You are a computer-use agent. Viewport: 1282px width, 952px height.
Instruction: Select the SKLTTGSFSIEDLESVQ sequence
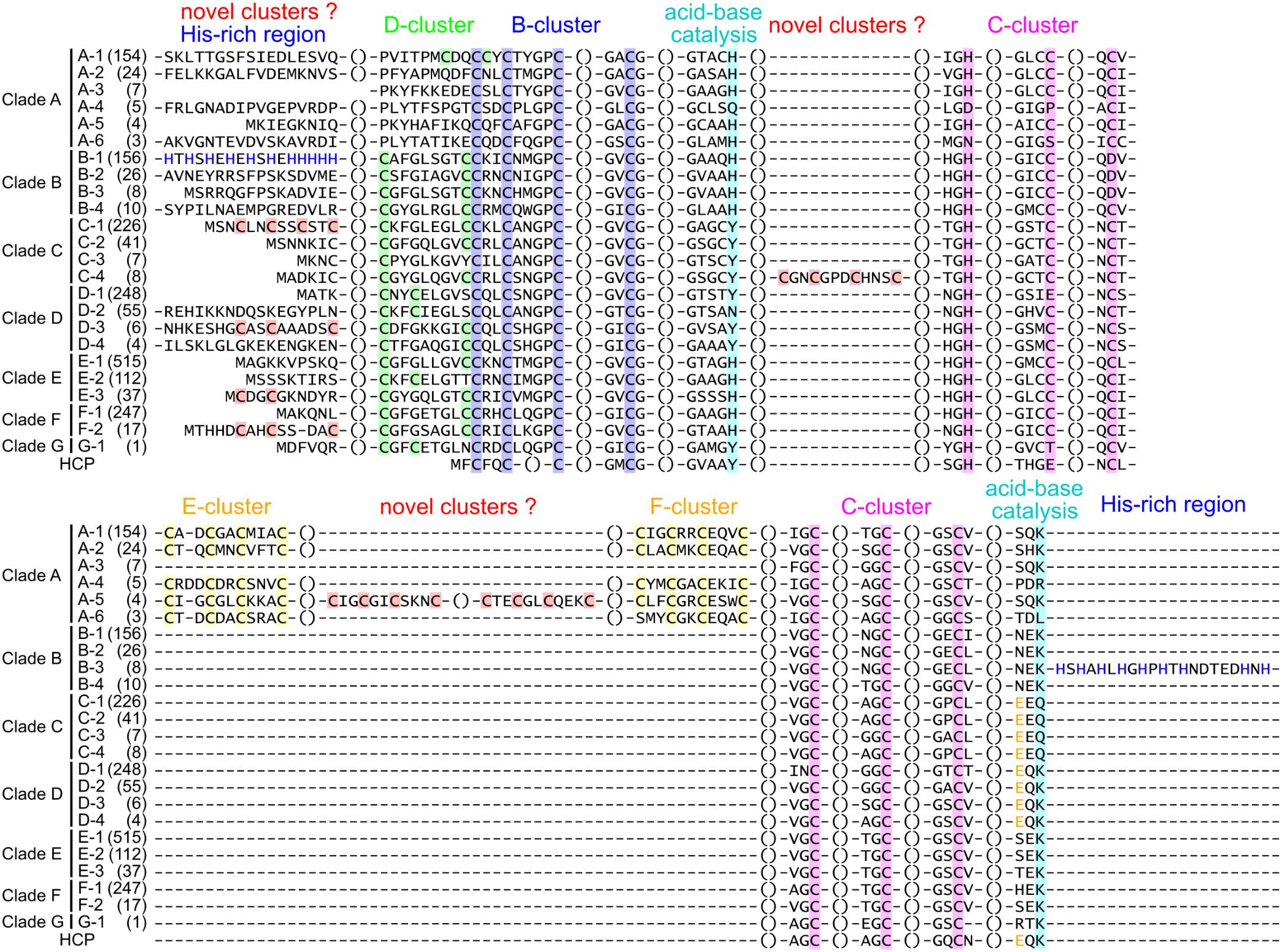click(251, 57)
